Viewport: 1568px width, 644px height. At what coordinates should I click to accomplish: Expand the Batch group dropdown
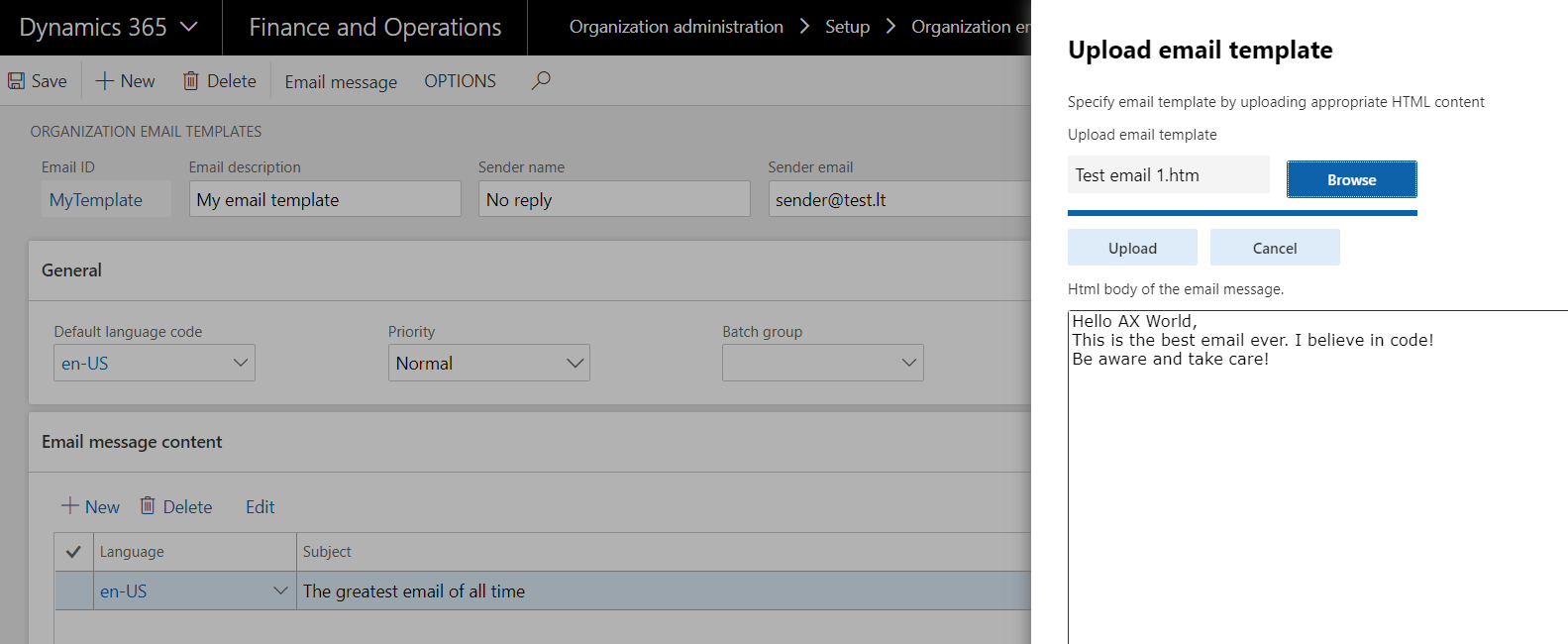coord(908,363)
